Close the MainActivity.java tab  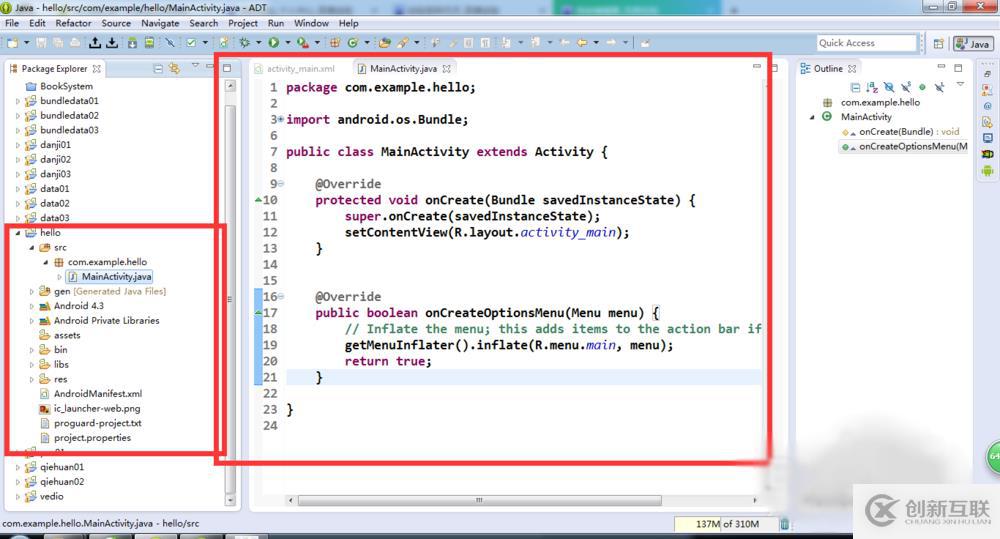pyautogui.click(x=446, y=68)
